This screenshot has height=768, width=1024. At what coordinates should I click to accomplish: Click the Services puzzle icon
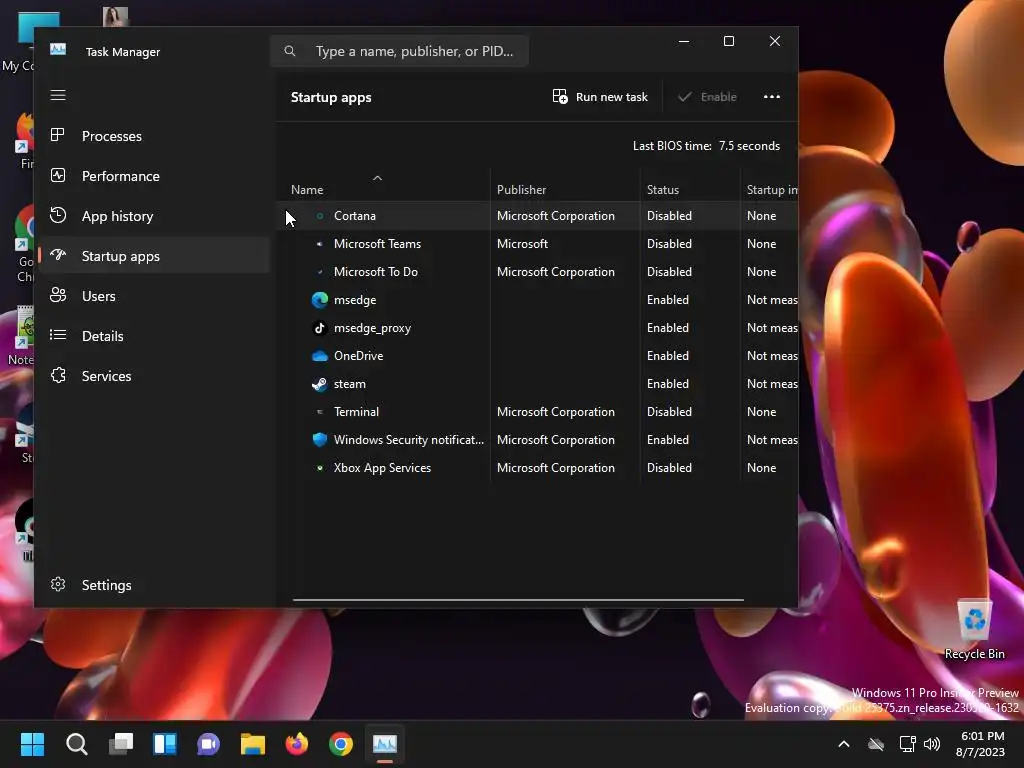58,376
